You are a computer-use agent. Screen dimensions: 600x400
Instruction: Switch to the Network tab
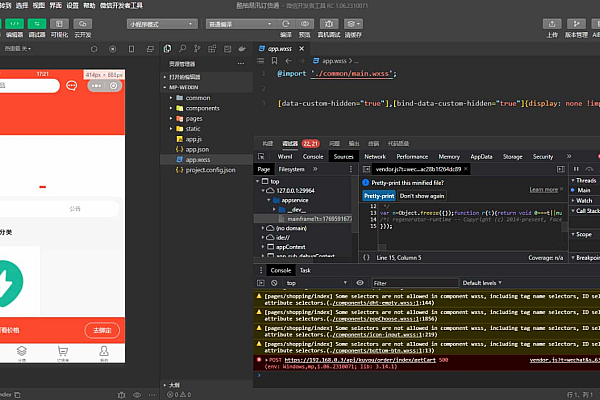tap(375, 157)
